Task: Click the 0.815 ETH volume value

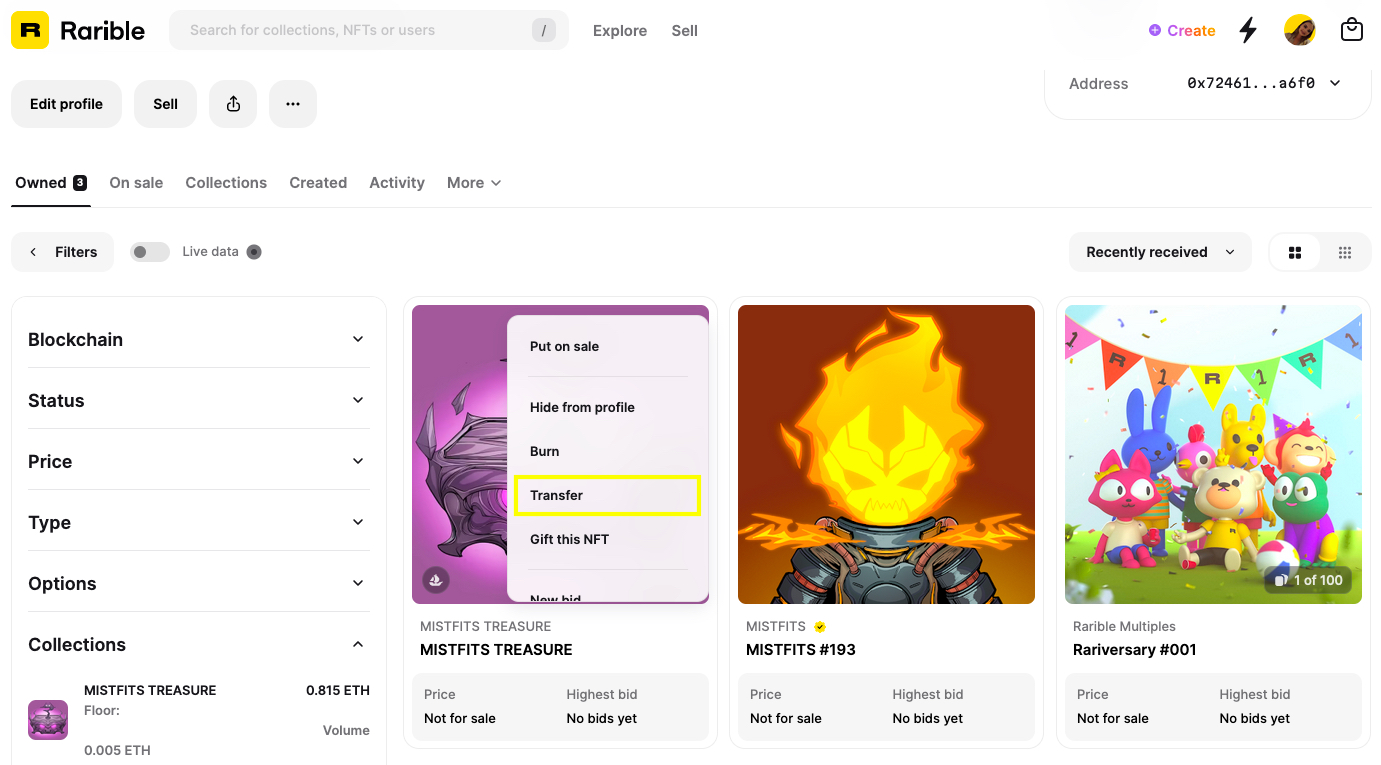Action: click(x=338, y=691)
